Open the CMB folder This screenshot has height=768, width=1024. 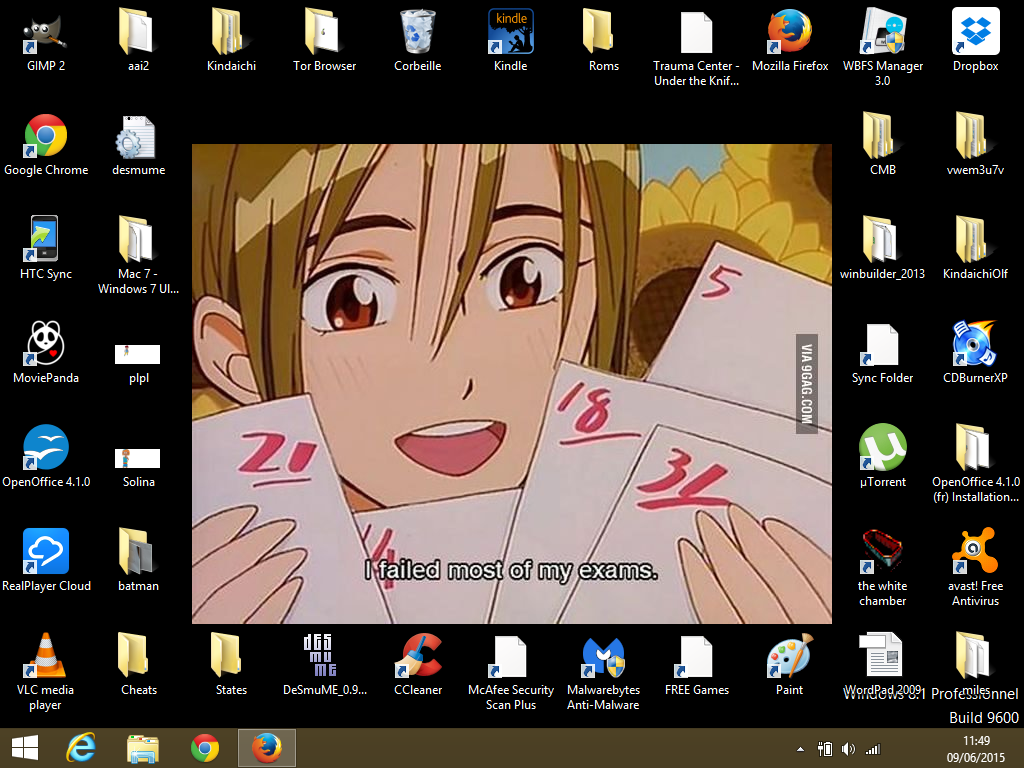pyautogui.click(x=882, y=136)
